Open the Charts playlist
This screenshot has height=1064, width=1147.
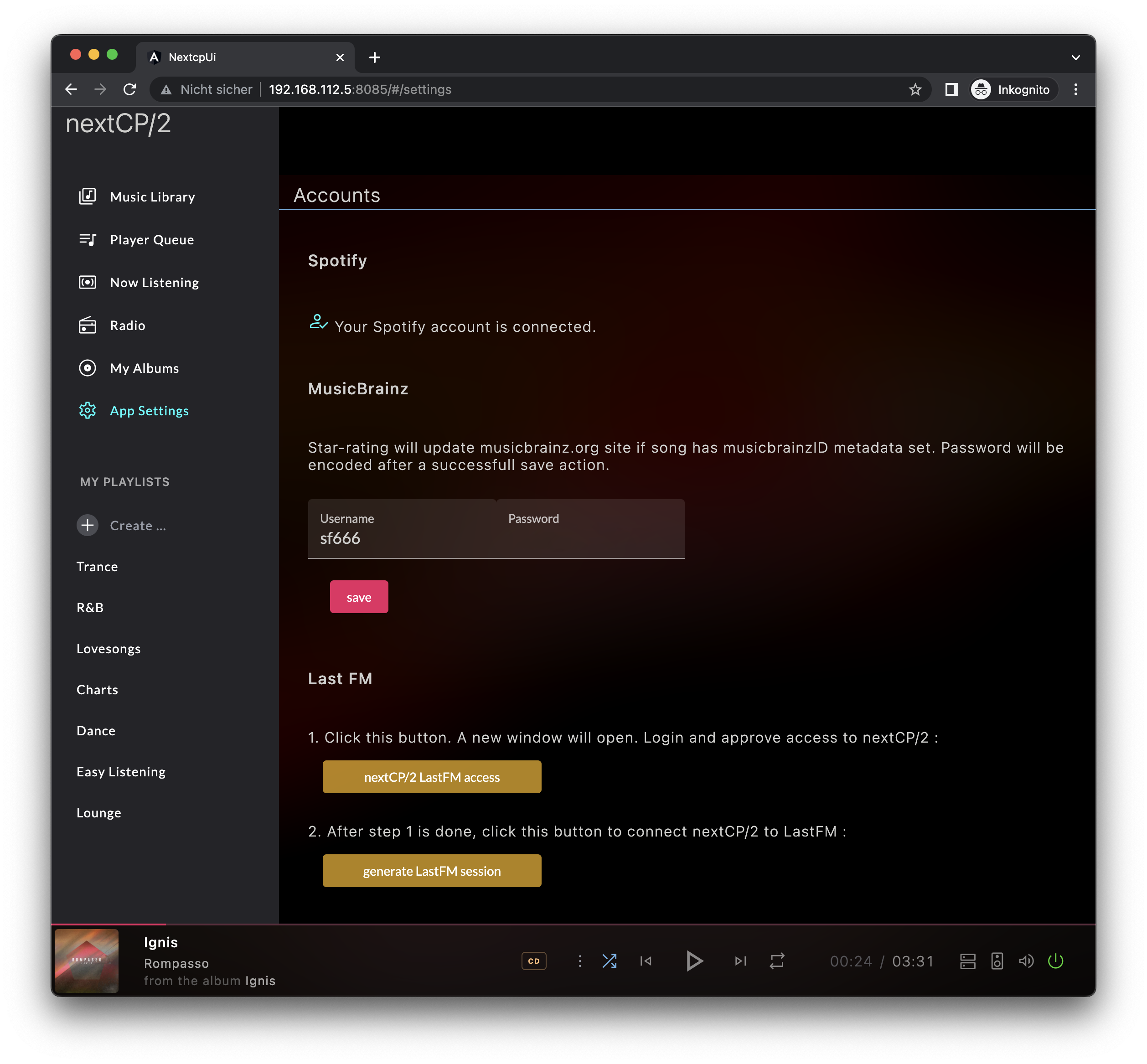tap(97, 690)
